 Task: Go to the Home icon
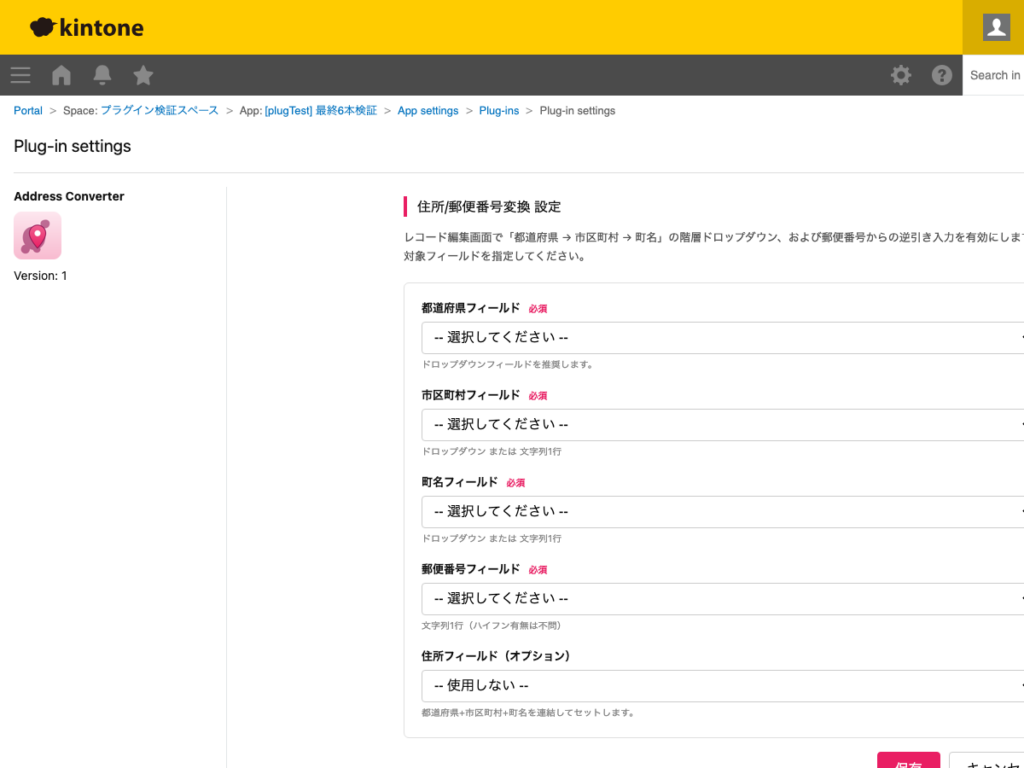pyautogui.click(x=60, y=75)
